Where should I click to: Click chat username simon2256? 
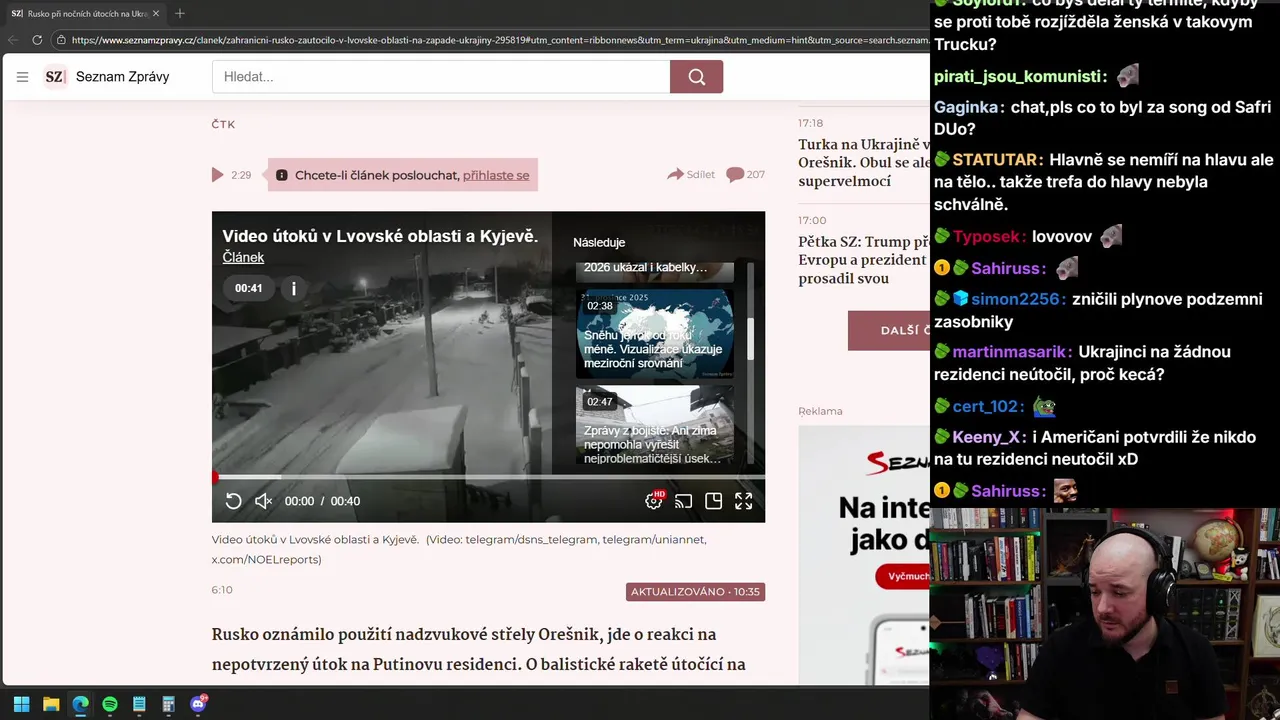click(x=1017, y=299)
